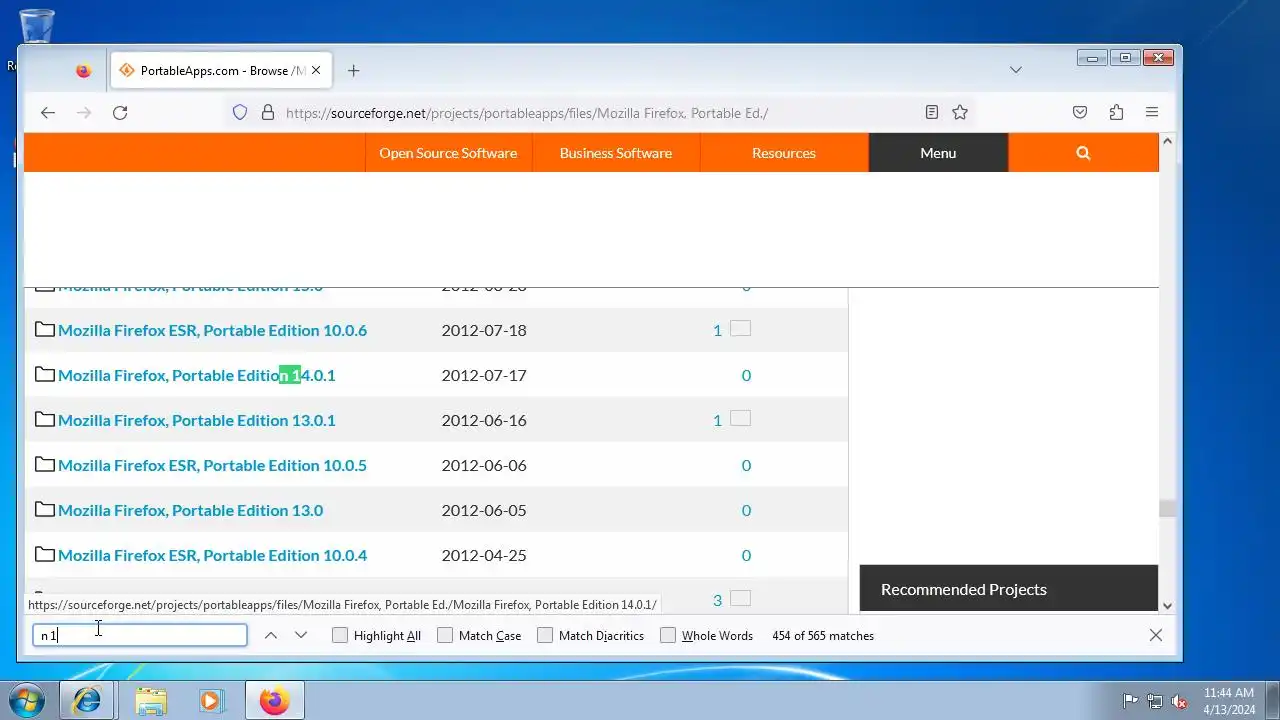Open Windows Explorer folder in taskbar
Screen dimensions: 1280x720
(151, 701)
